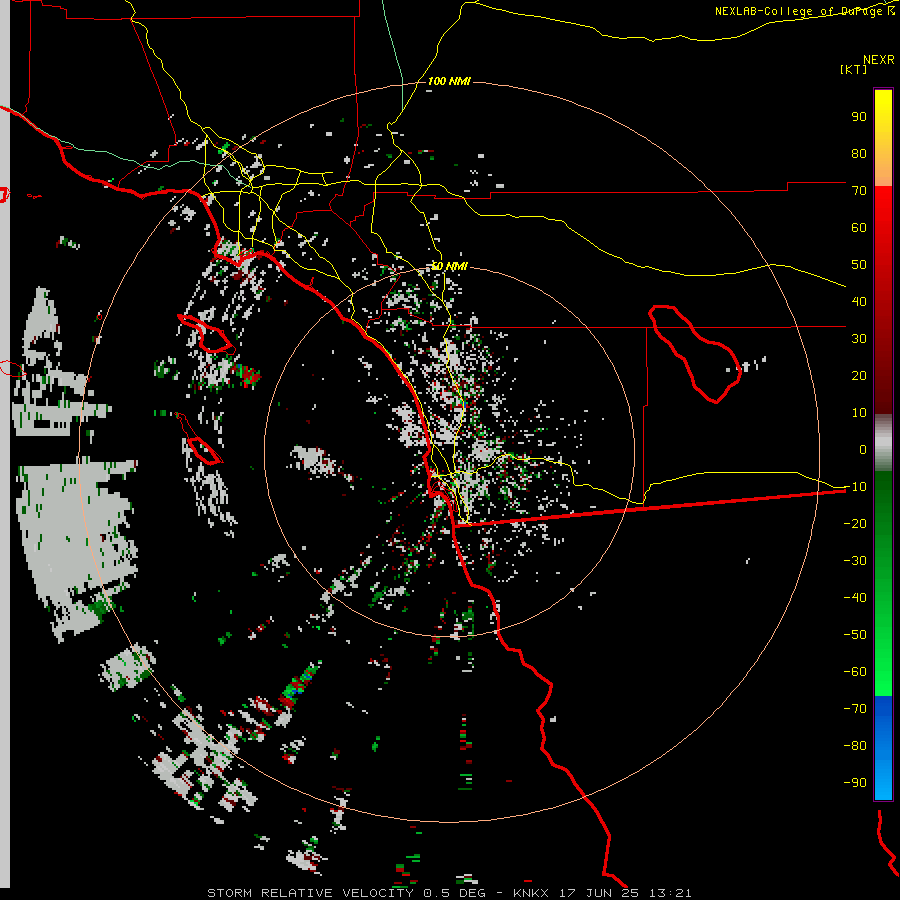The image size is (900, 900).
Task: Click the STORM RELATIVE VELOCITY caption text
Action: click(310, 893)
